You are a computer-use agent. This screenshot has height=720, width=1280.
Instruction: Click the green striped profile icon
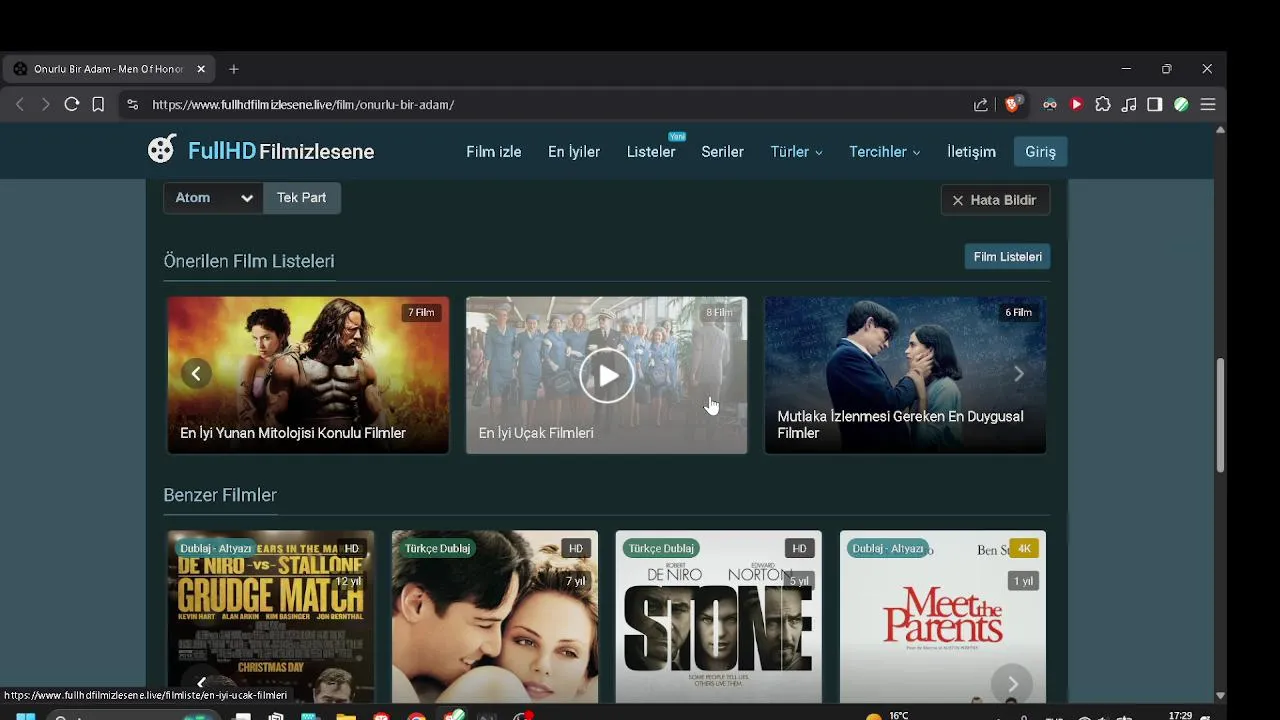(x=1181, y=104)
